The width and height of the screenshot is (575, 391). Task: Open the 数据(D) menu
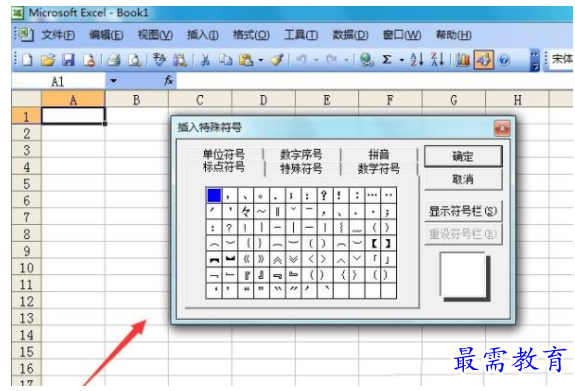[350, 35]
